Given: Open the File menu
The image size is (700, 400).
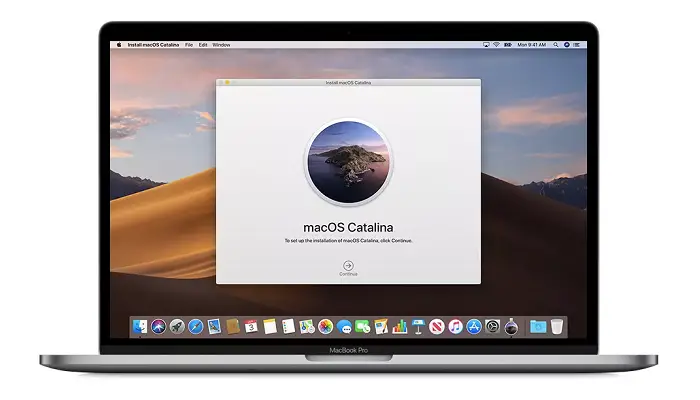Looking at the screenshot, I should (189, 45).
